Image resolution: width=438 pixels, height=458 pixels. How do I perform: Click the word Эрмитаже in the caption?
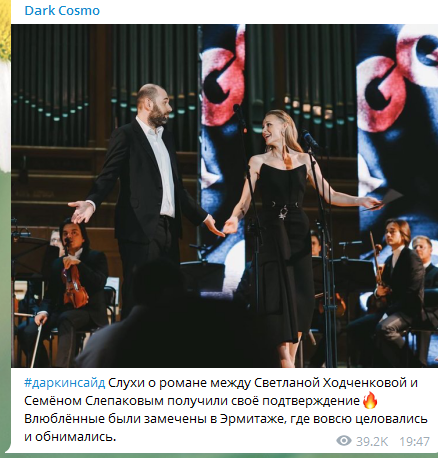pos(252,419)
